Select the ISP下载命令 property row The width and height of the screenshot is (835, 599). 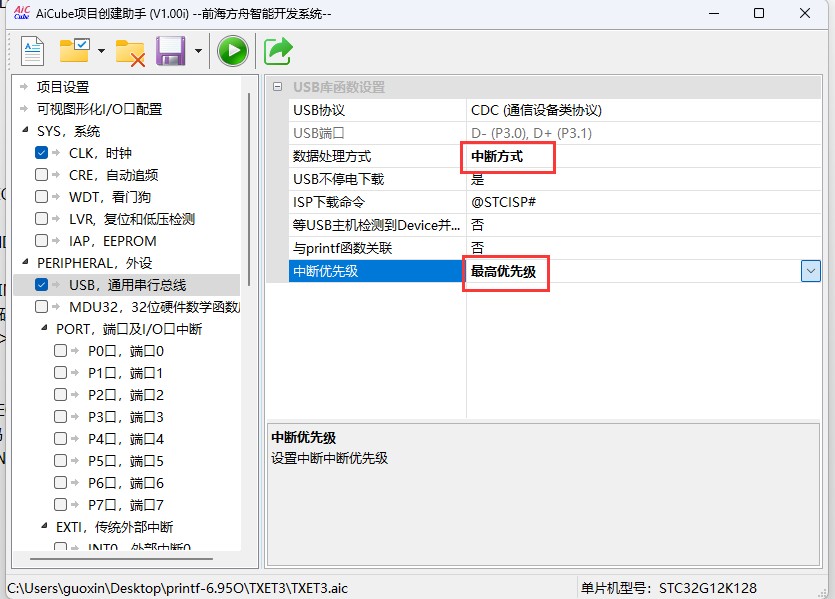(554, 202)
